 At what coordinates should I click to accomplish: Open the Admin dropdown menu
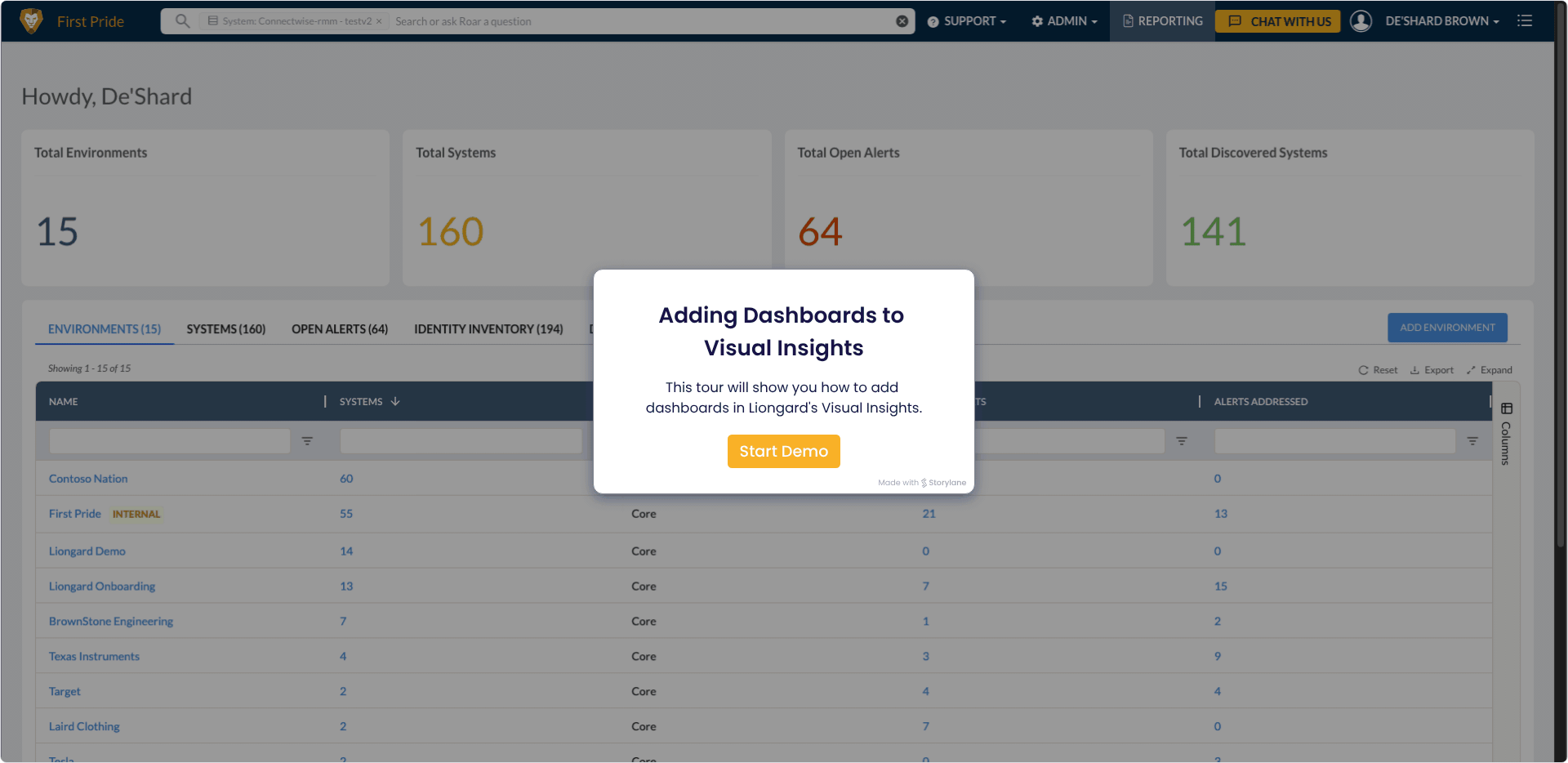click(1064, 21)
